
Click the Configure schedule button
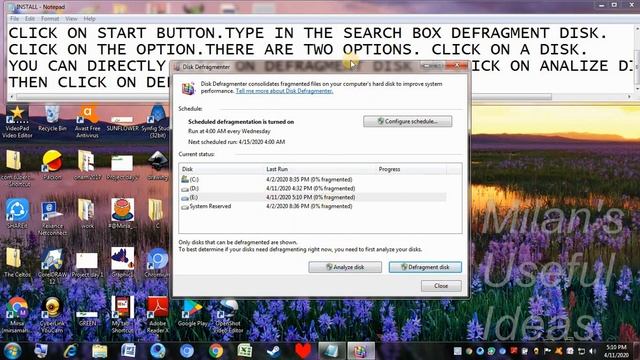click(407, 121)
